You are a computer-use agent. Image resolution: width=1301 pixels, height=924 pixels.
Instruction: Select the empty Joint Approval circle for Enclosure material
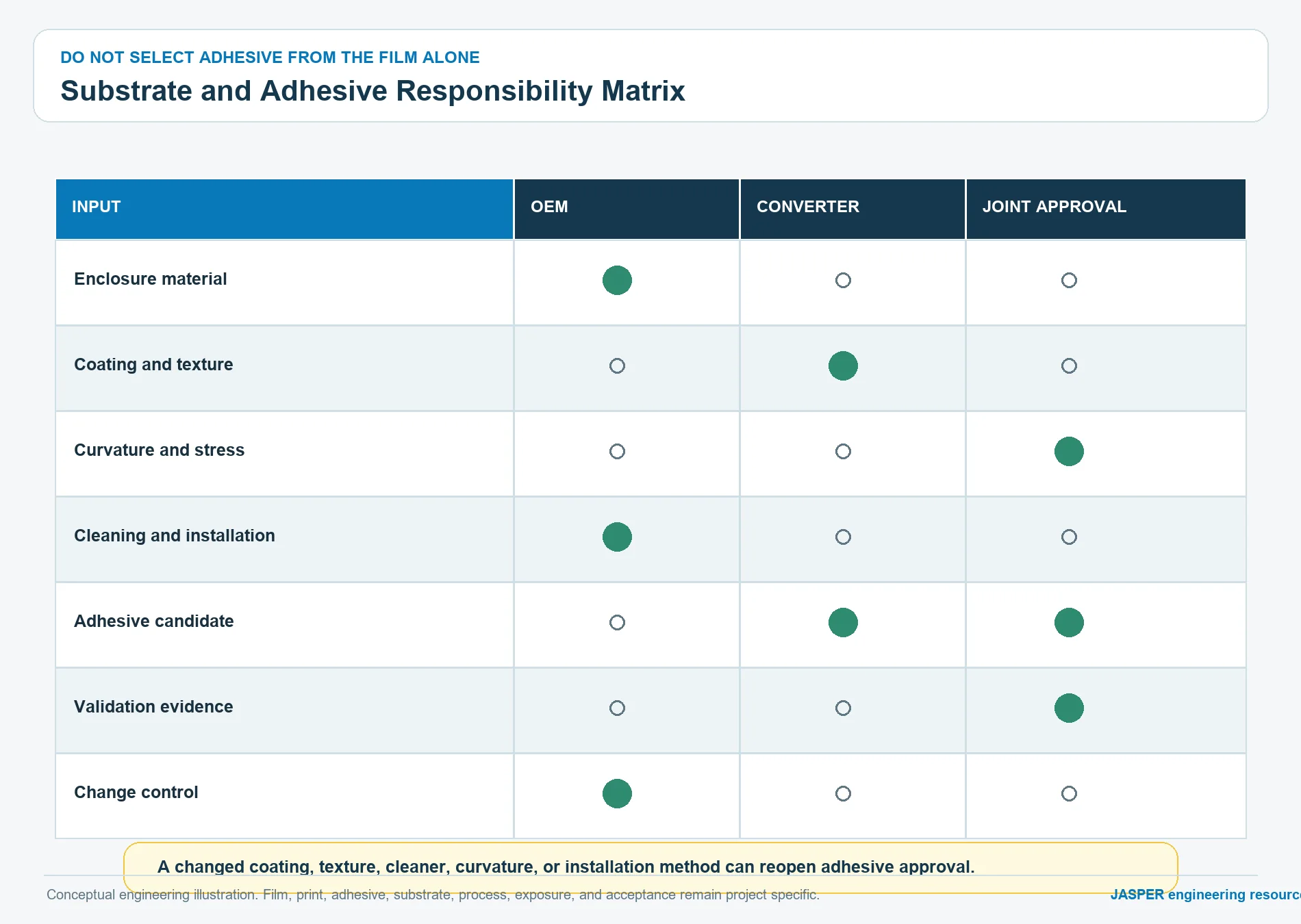pyautogui.click(x=1069, y=280)
